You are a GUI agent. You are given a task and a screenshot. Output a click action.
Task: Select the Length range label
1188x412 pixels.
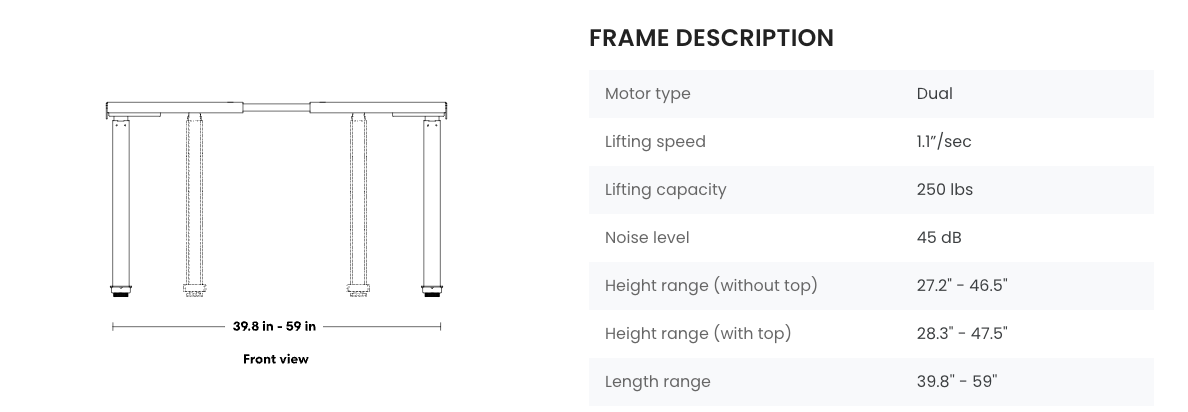coord(657,382)
